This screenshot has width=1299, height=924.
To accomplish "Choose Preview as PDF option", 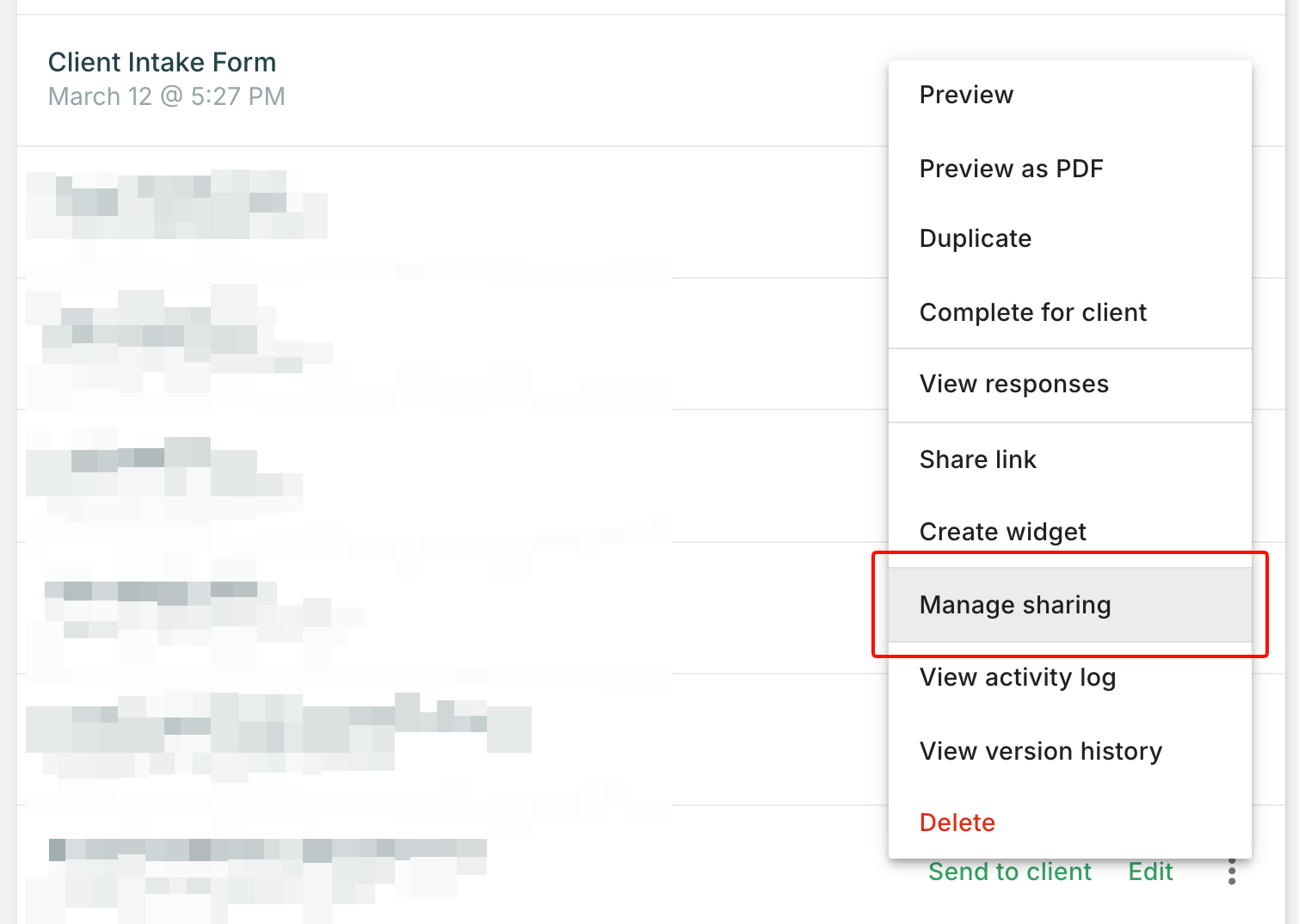I will coord(1011,169).
